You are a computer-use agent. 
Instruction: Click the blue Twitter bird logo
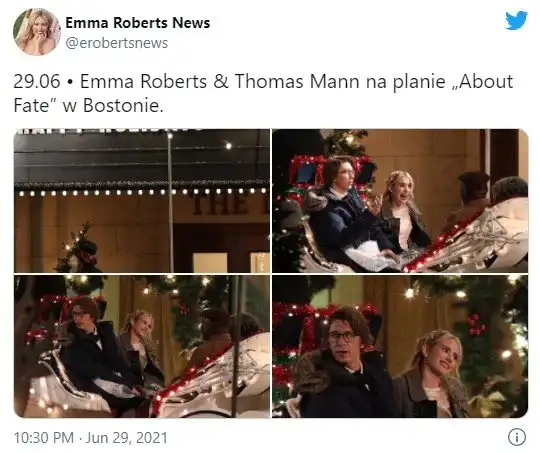516,21
